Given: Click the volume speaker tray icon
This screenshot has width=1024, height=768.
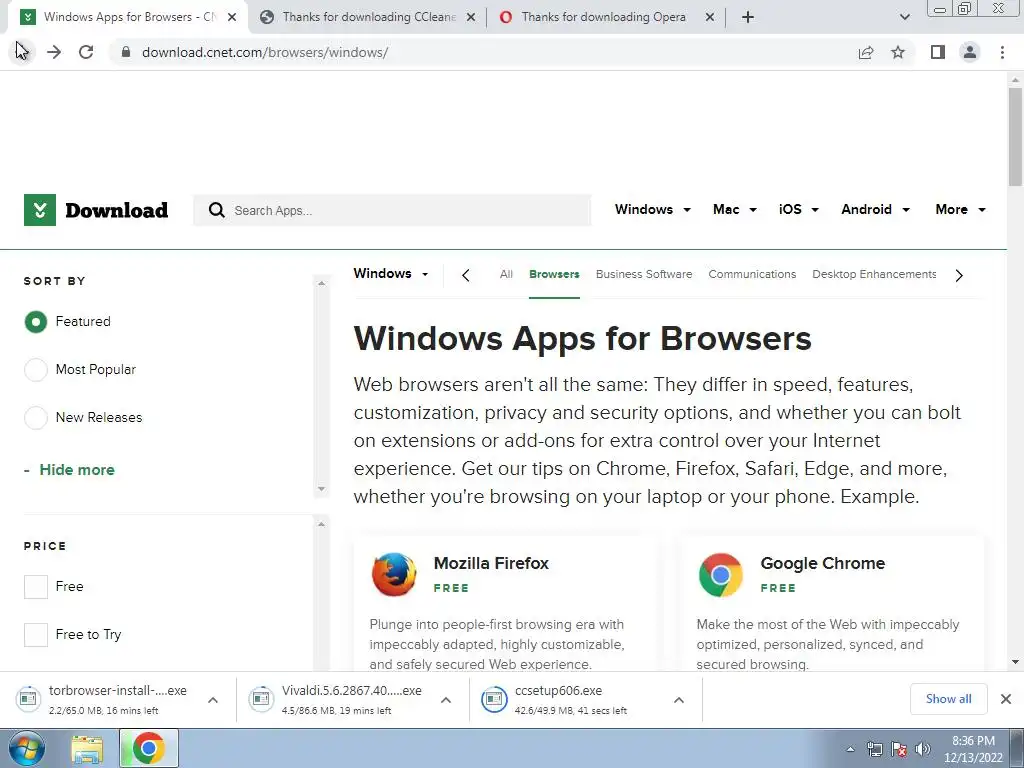Looking at the screenshot, I should point(922,749).
